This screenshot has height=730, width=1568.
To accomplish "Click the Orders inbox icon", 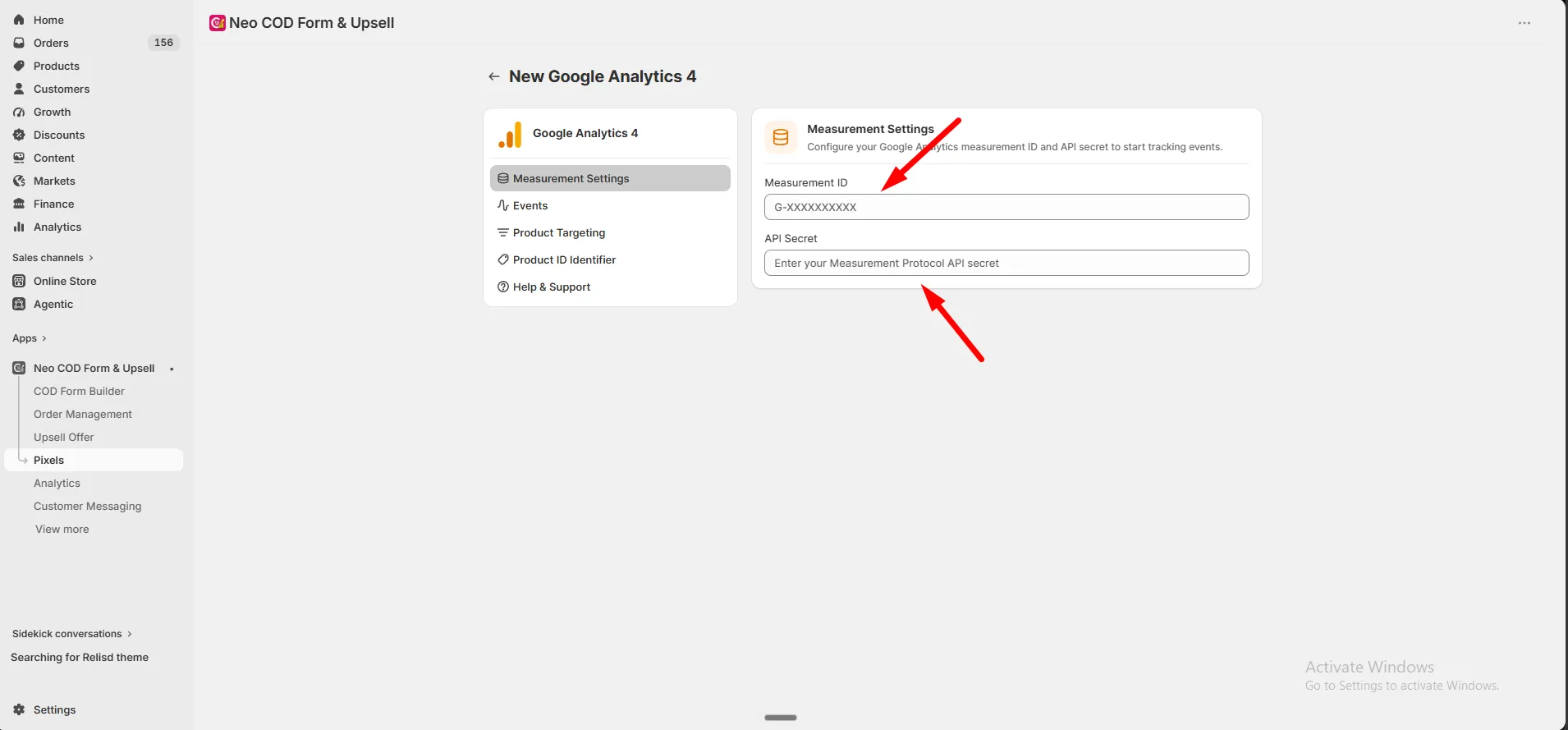I will point(19,43).
